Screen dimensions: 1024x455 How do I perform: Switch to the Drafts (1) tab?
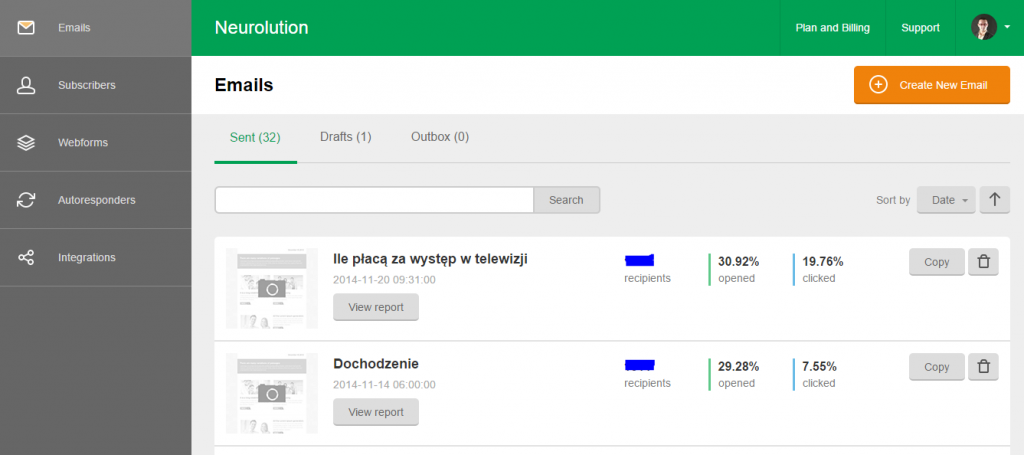[x=345, y=137]
